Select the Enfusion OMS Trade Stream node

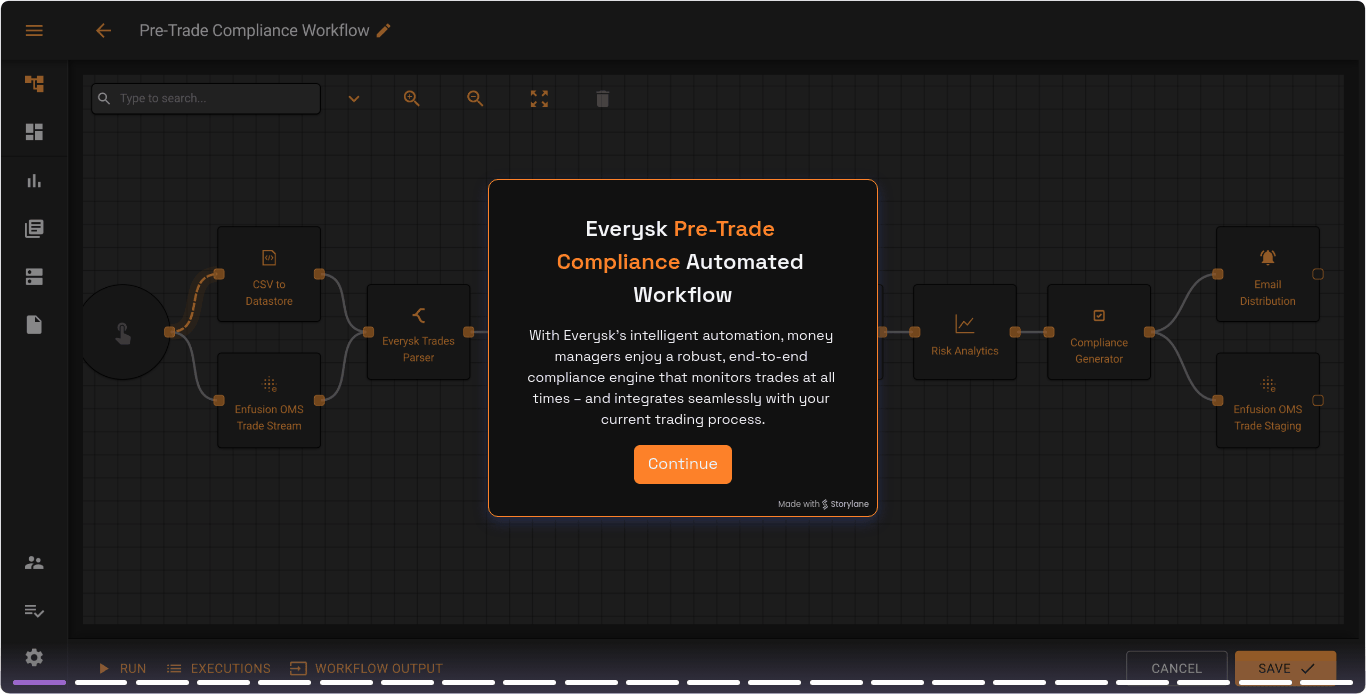pos(269,400)
